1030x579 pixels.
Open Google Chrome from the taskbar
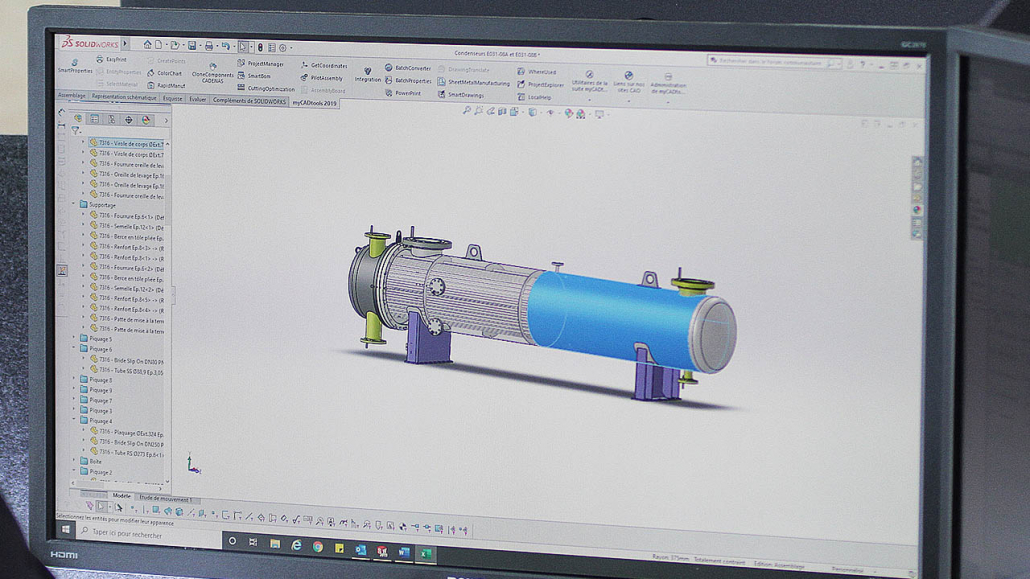317,546
